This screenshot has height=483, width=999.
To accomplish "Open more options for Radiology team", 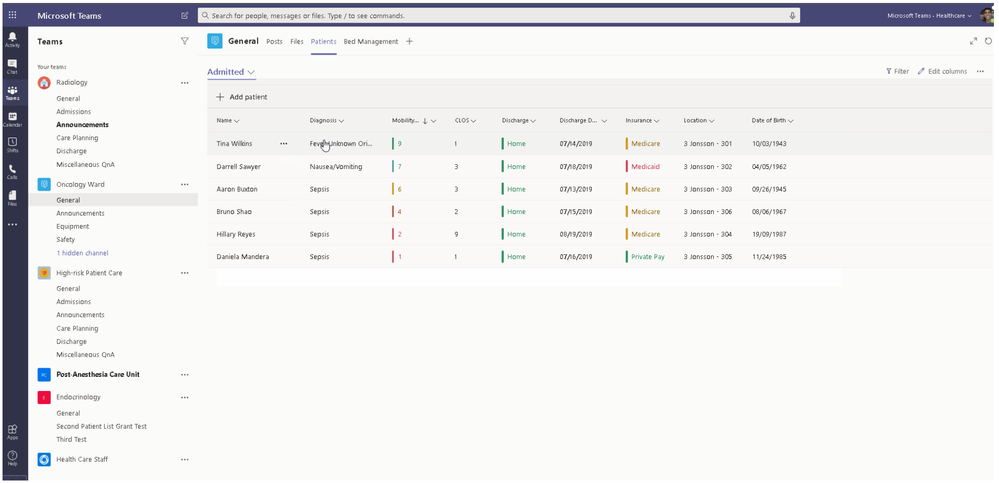I will click(x=185, y=82).
